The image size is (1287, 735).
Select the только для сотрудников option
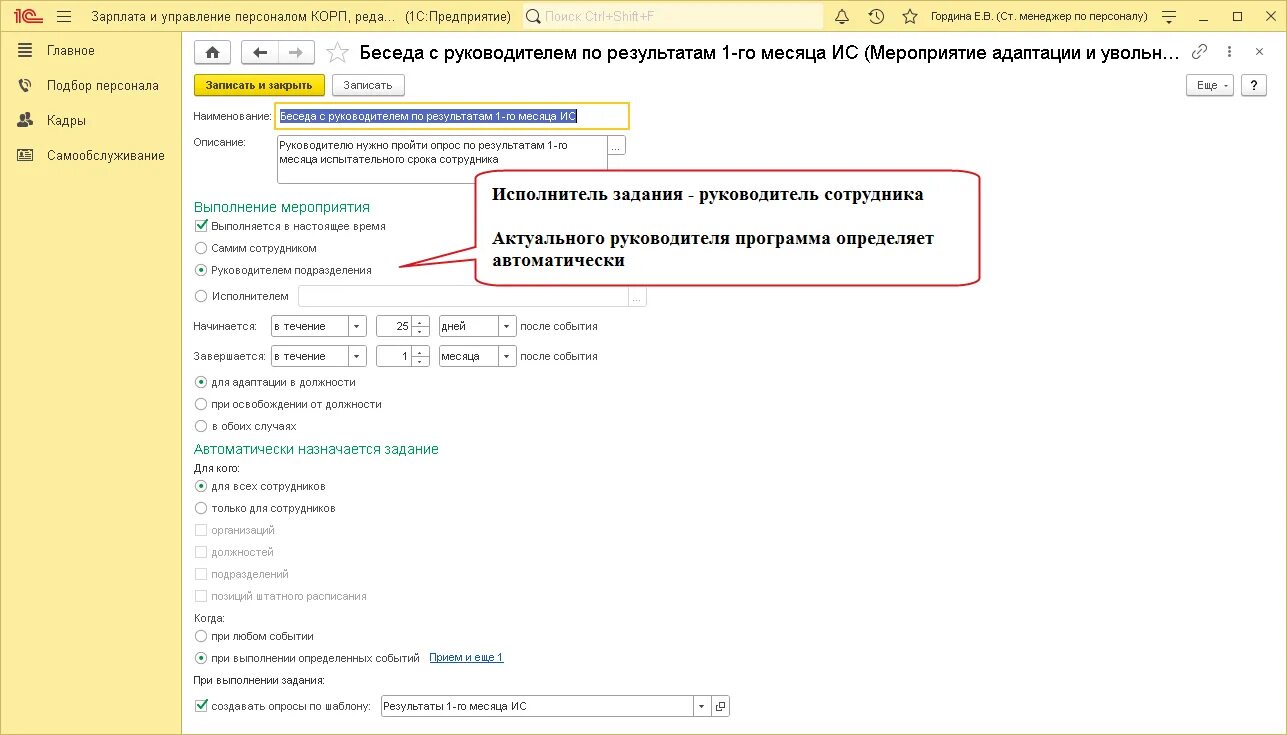201,508
